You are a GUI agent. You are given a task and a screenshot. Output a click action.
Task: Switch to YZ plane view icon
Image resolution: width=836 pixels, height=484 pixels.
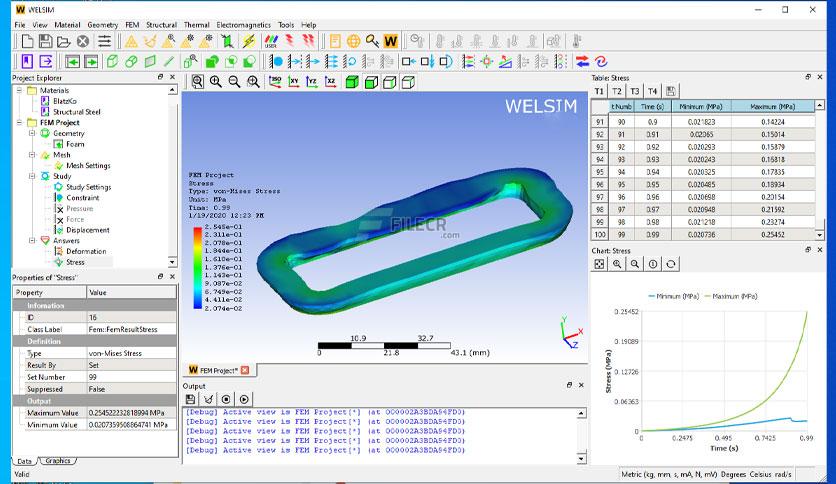(312, 82)
